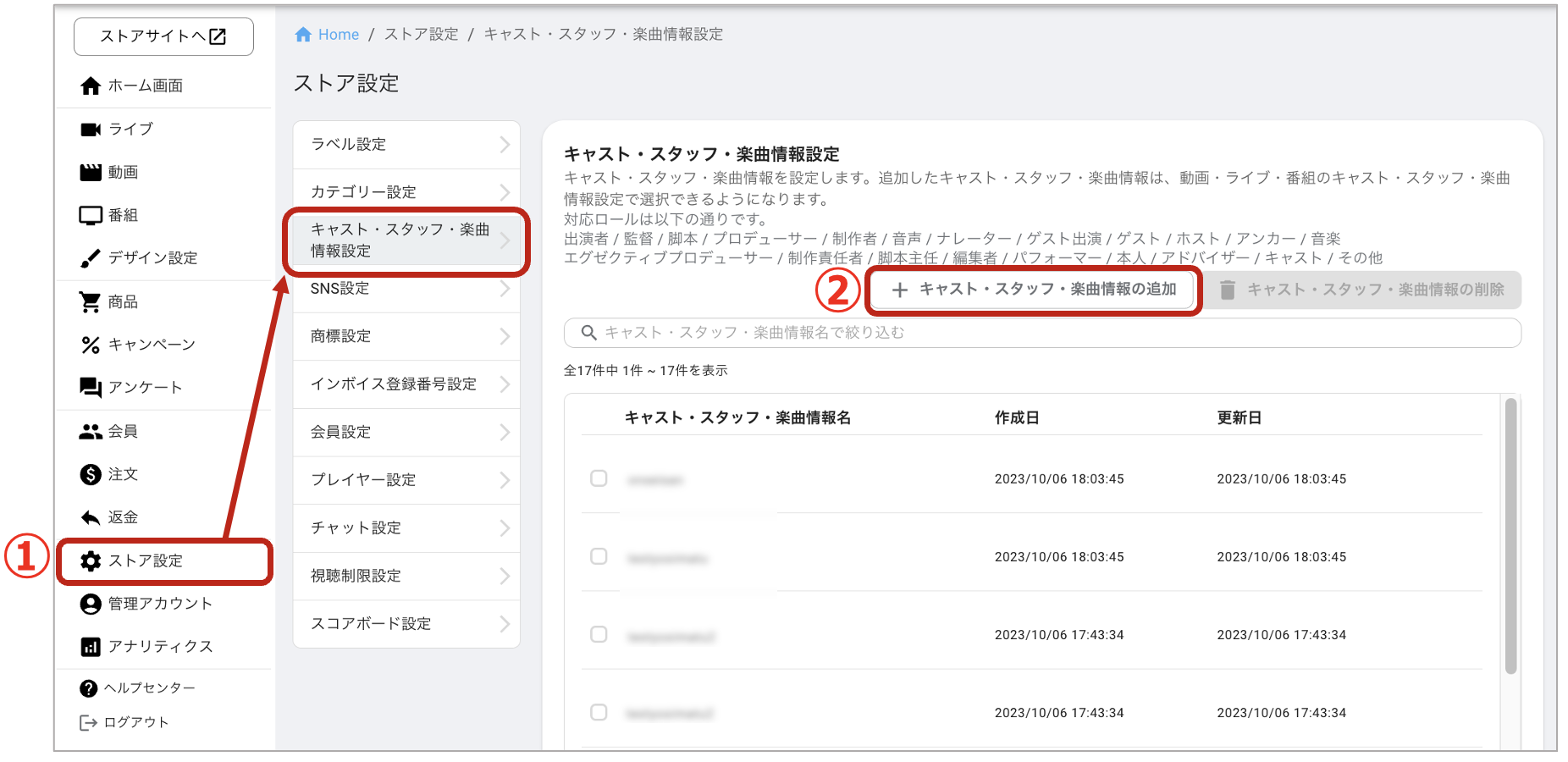Expand 視聴制限設定 chevron arrow
Viewport: 1568px width, 762px height.
[x=505, y=576]
